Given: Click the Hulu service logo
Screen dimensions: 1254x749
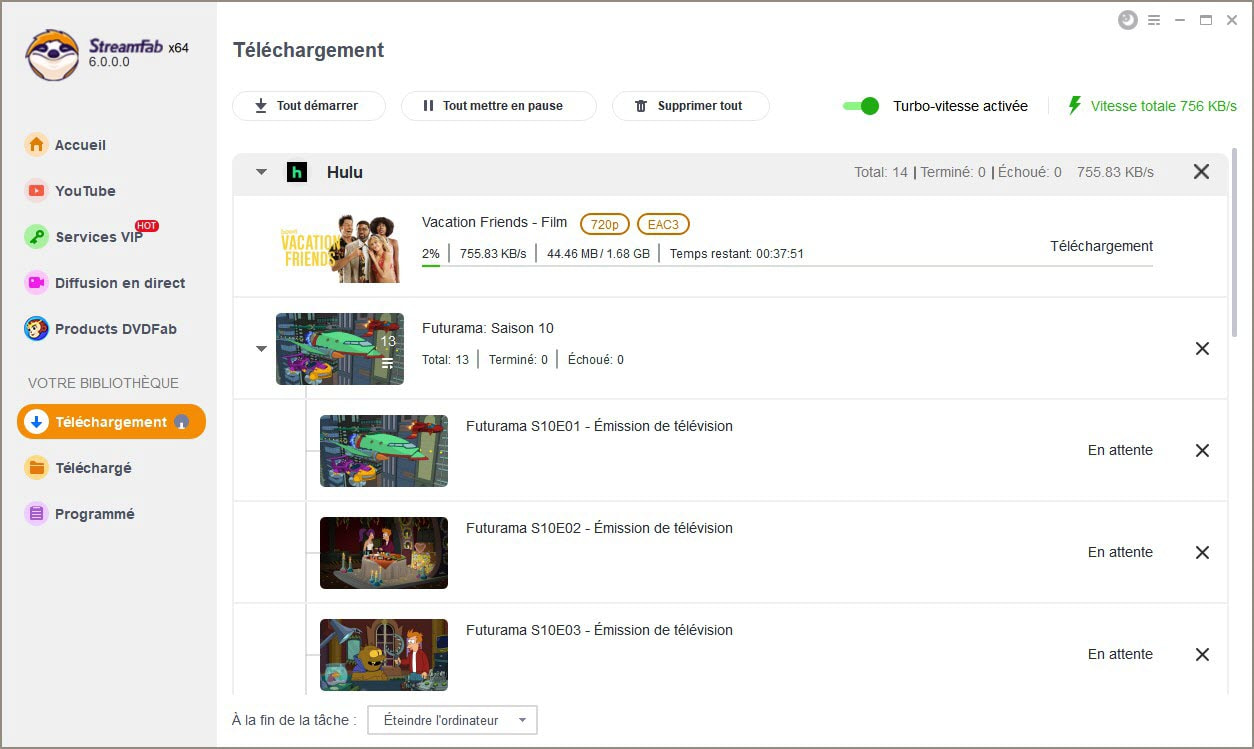Looking at the screenshot, I should pos(296,172).
